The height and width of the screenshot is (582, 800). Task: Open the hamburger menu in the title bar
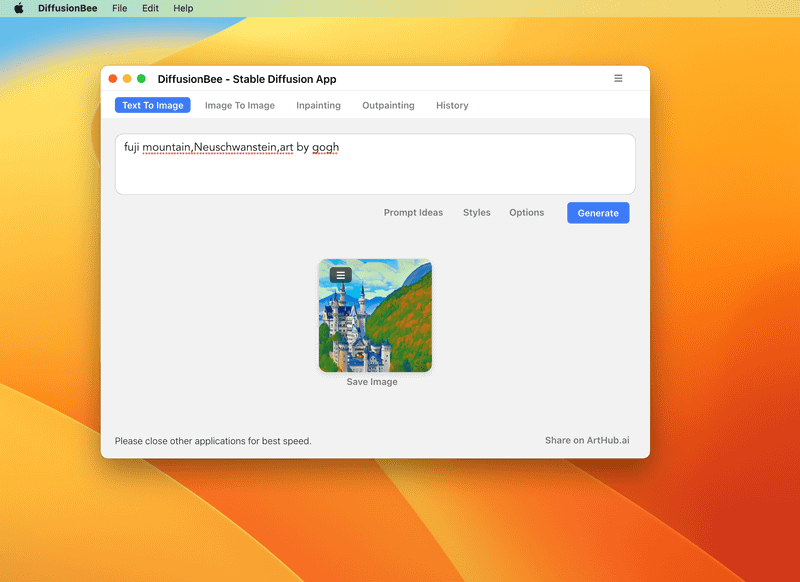pyautogui.click(x=618, y=78)
